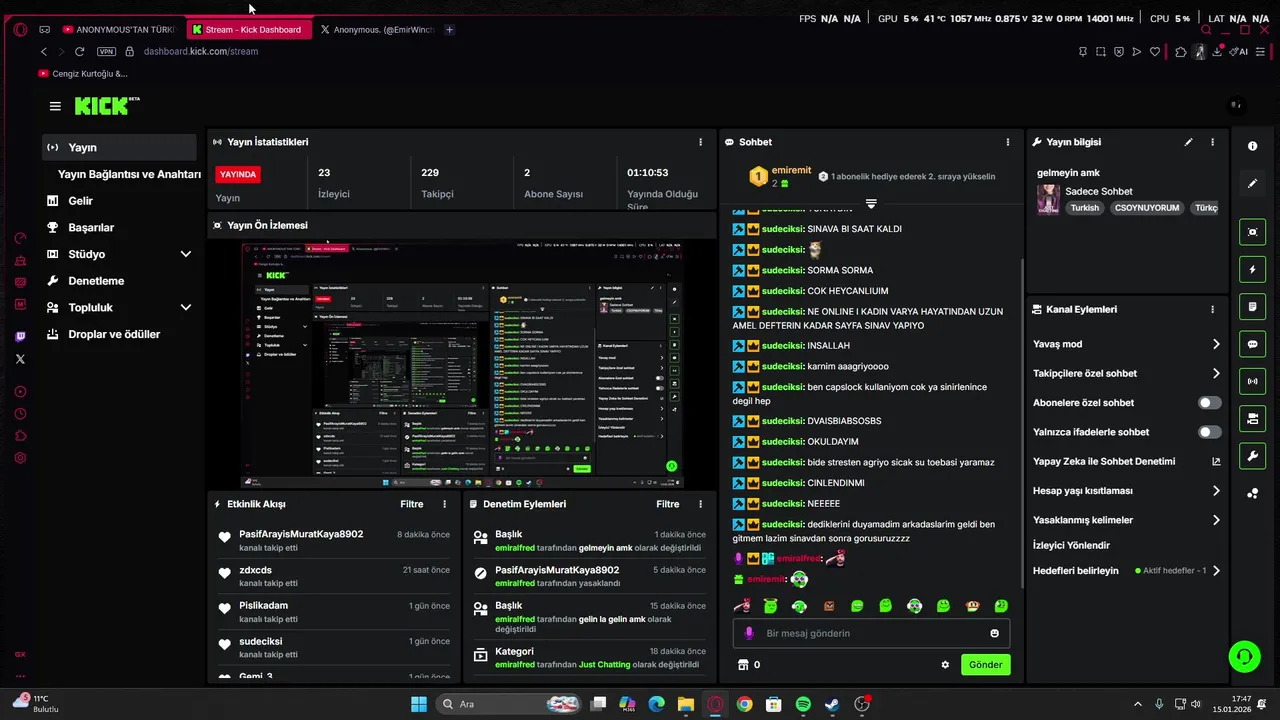Edit Yayın bilgisi with the panel's pencil icon
The width and height of the screenshot is (1280, 720).
tap(1188, 142)
